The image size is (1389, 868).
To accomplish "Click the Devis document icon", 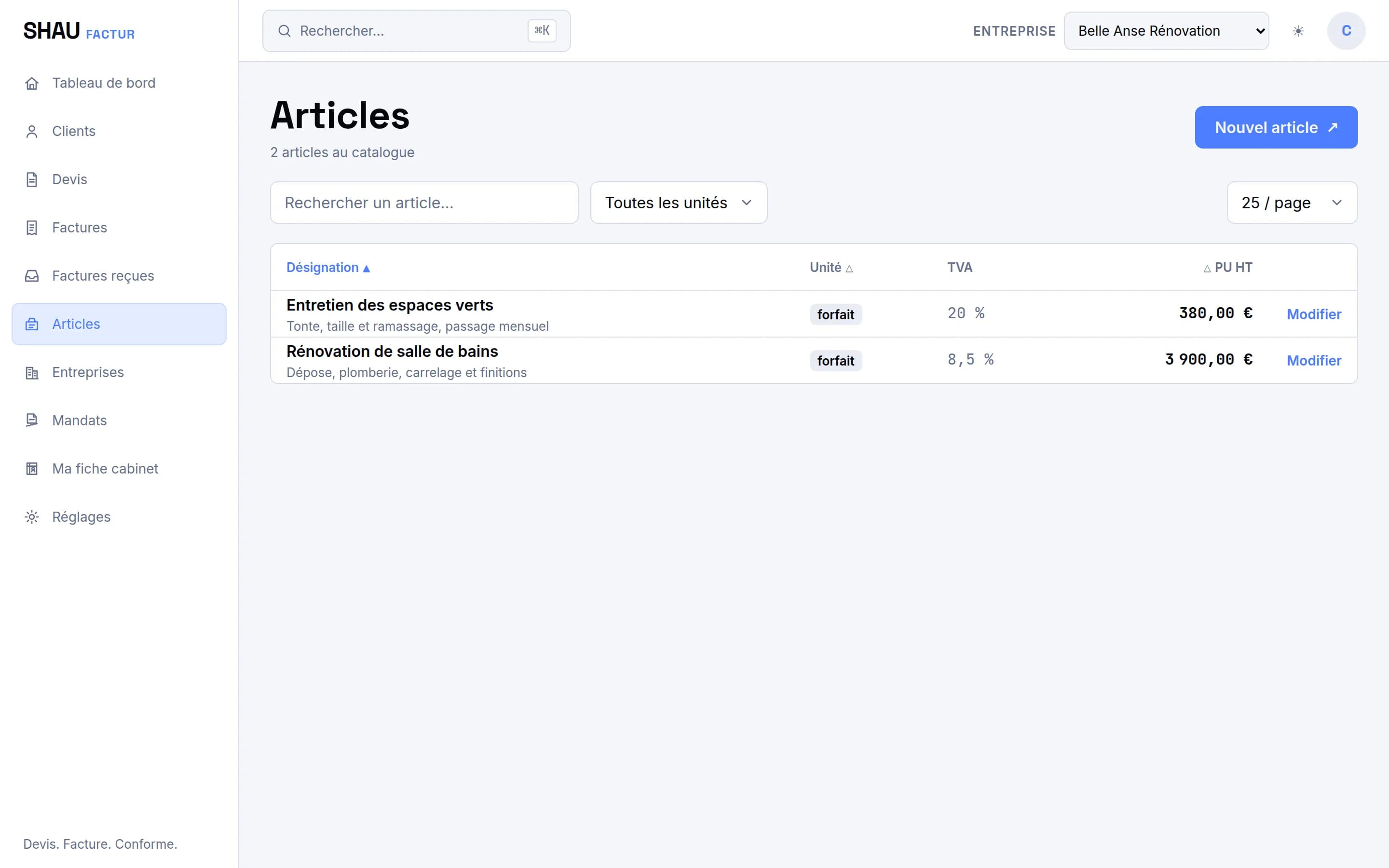I will (x=31, y=180).
